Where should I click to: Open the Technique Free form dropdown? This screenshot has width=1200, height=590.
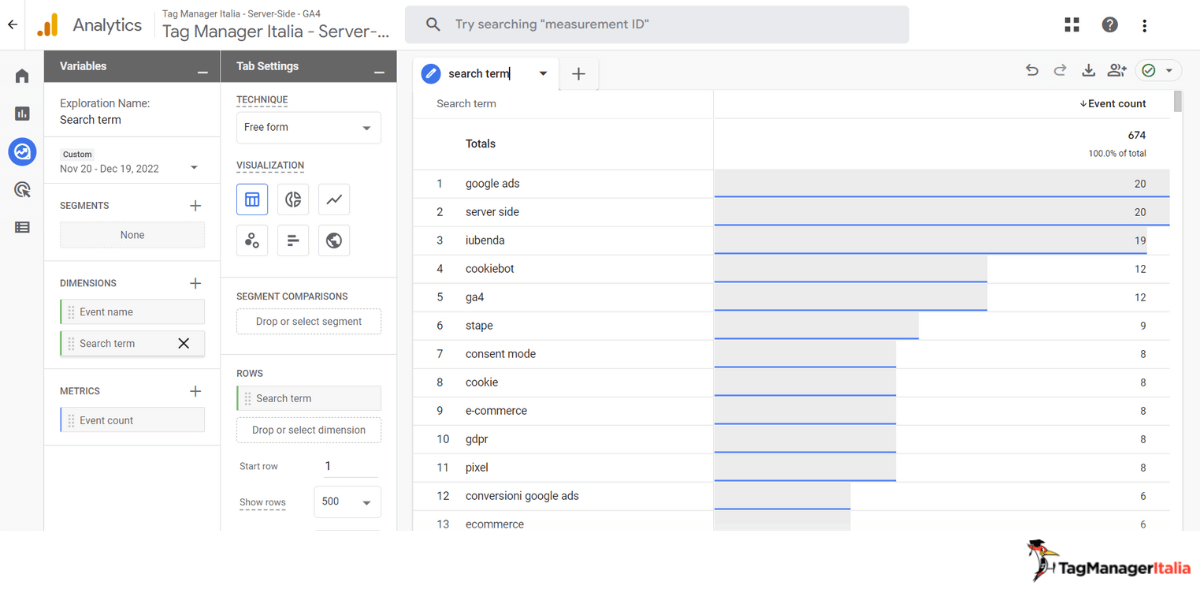point(308,127)
